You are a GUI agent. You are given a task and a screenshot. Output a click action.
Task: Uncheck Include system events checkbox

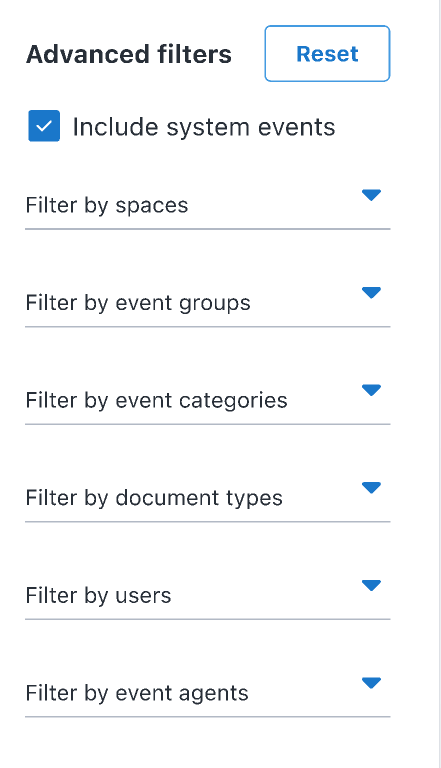(44, 126)
